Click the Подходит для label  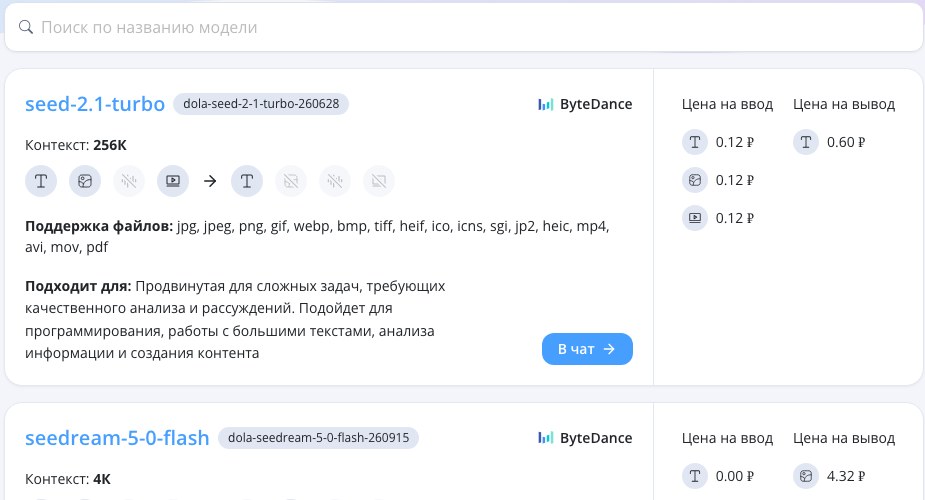[78, 287]
